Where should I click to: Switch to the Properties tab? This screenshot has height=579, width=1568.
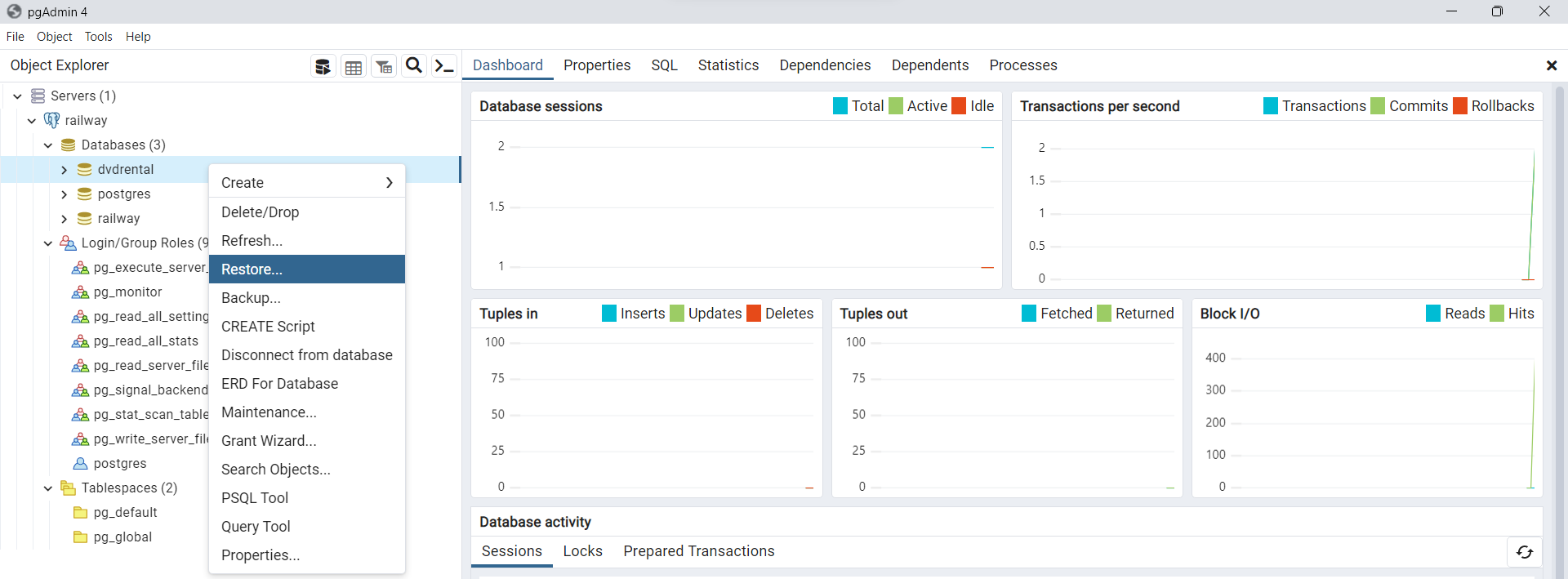coord(597,65)
